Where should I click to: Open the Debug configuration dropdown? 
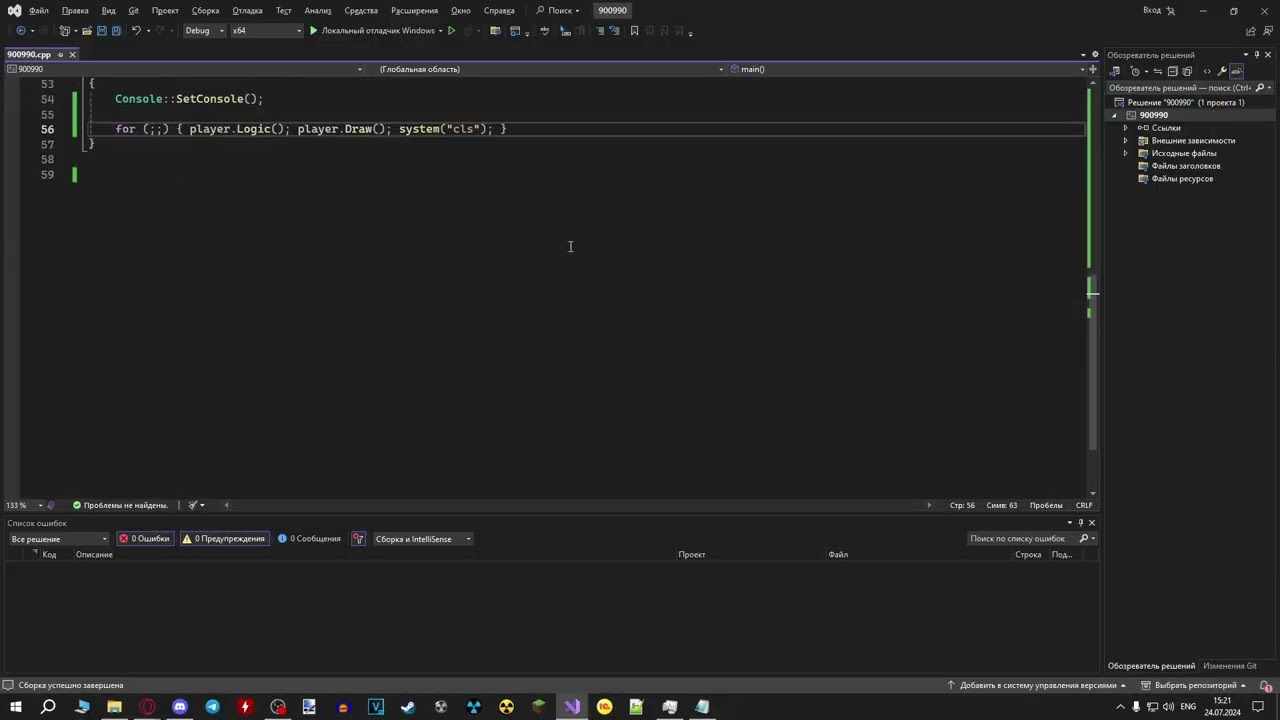click(x=204, y=31)
